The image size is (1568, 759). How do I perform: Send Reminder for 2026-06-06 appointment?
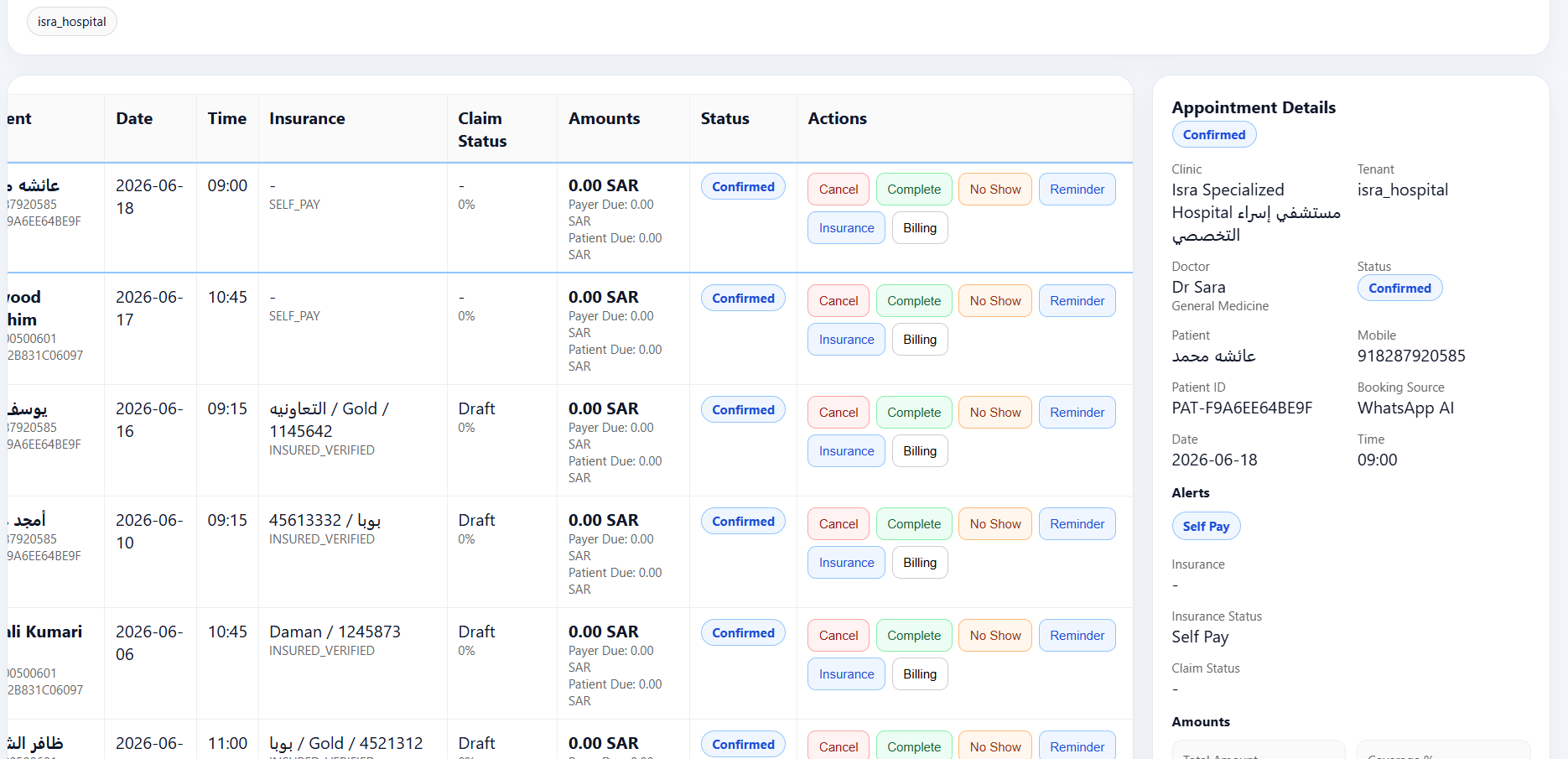click(x=1077, y=636)
